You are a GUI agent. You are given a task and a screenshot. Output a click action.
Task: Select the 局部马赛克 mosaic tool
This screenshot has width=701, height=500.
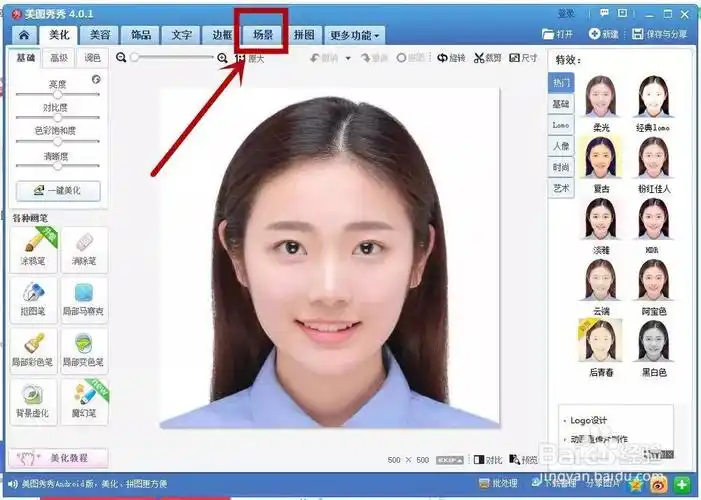point(84,298)
